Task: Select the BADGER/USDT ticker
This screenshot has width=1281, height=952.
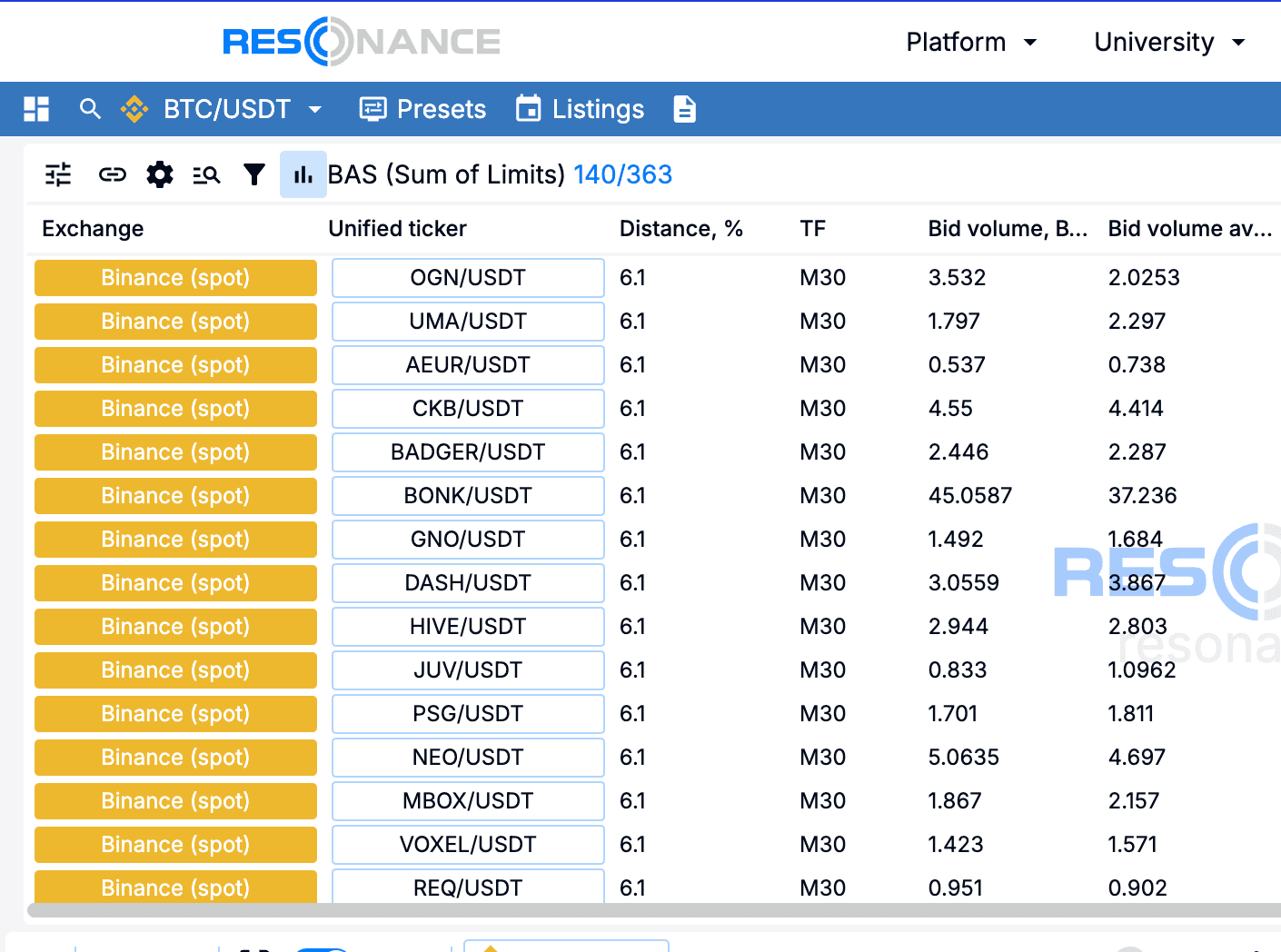Action: 468,452
